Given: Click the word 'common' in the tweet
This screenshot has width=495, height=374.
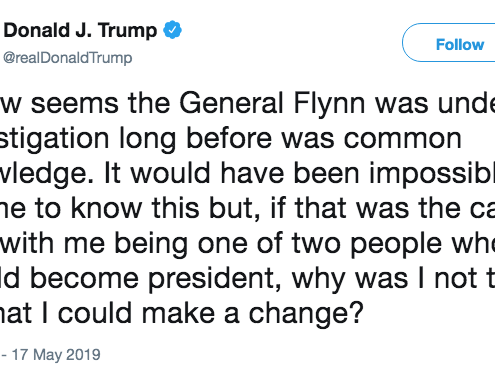Looking at the screenshot, I should tap(403, 139).
